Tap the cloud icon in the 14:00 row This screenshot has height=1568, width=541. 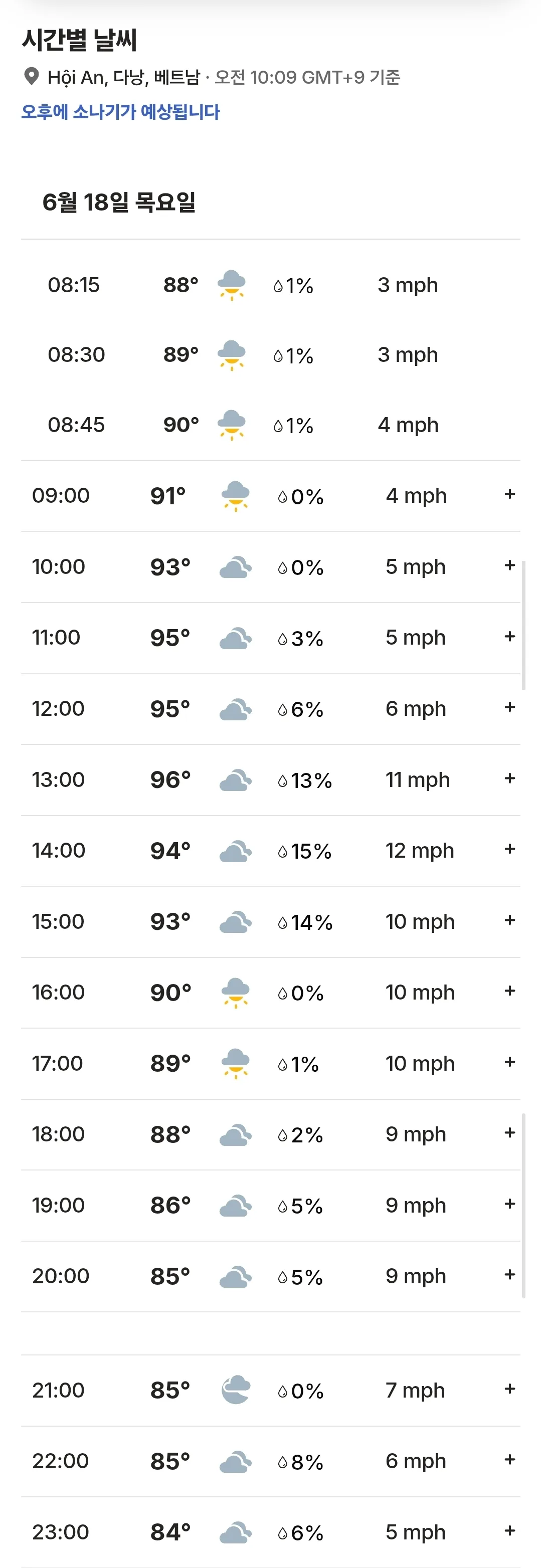pos(236,851)
